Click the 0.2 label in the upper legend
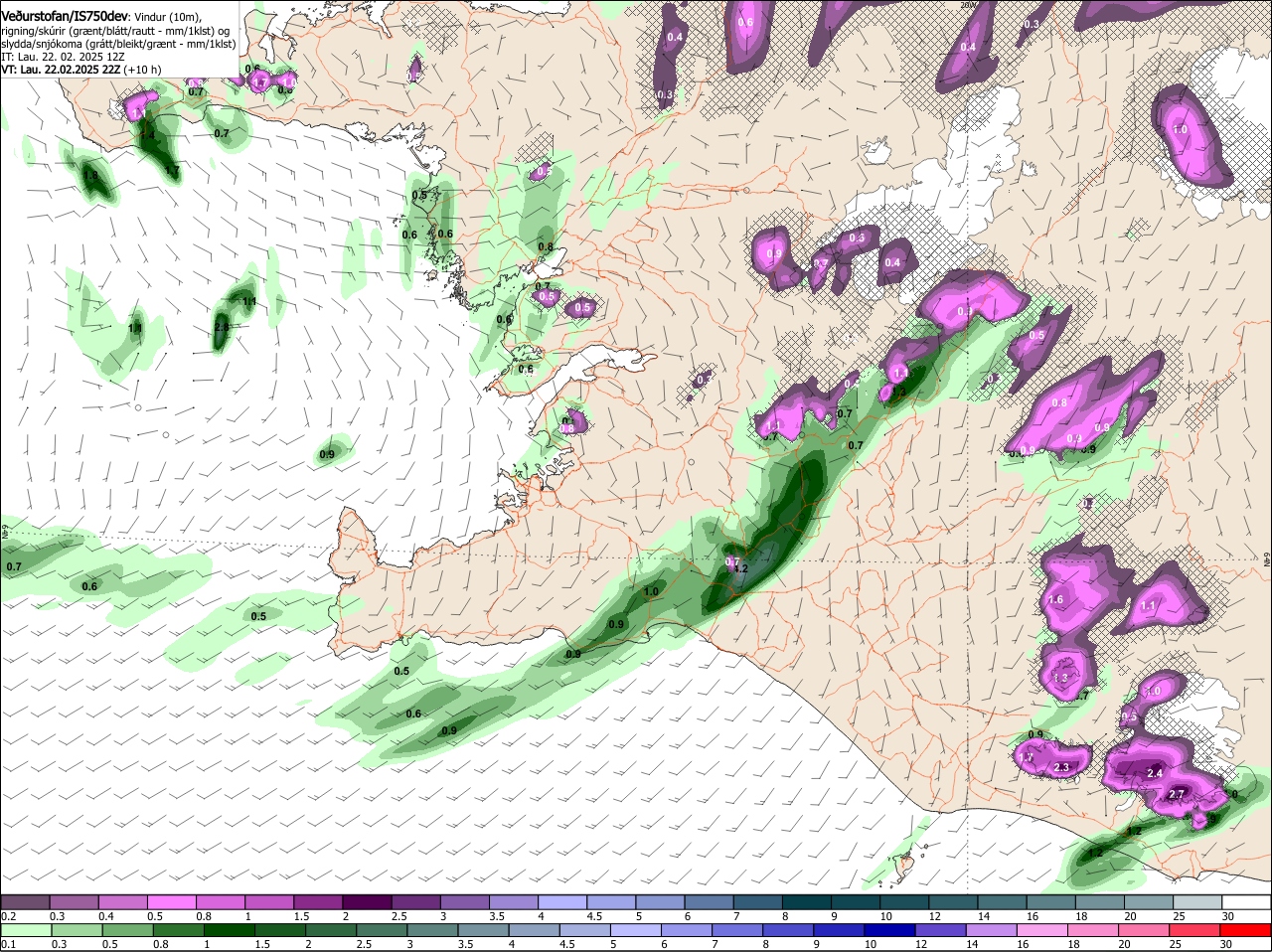This screenshot has height=952, width=1272. [8, 915]
